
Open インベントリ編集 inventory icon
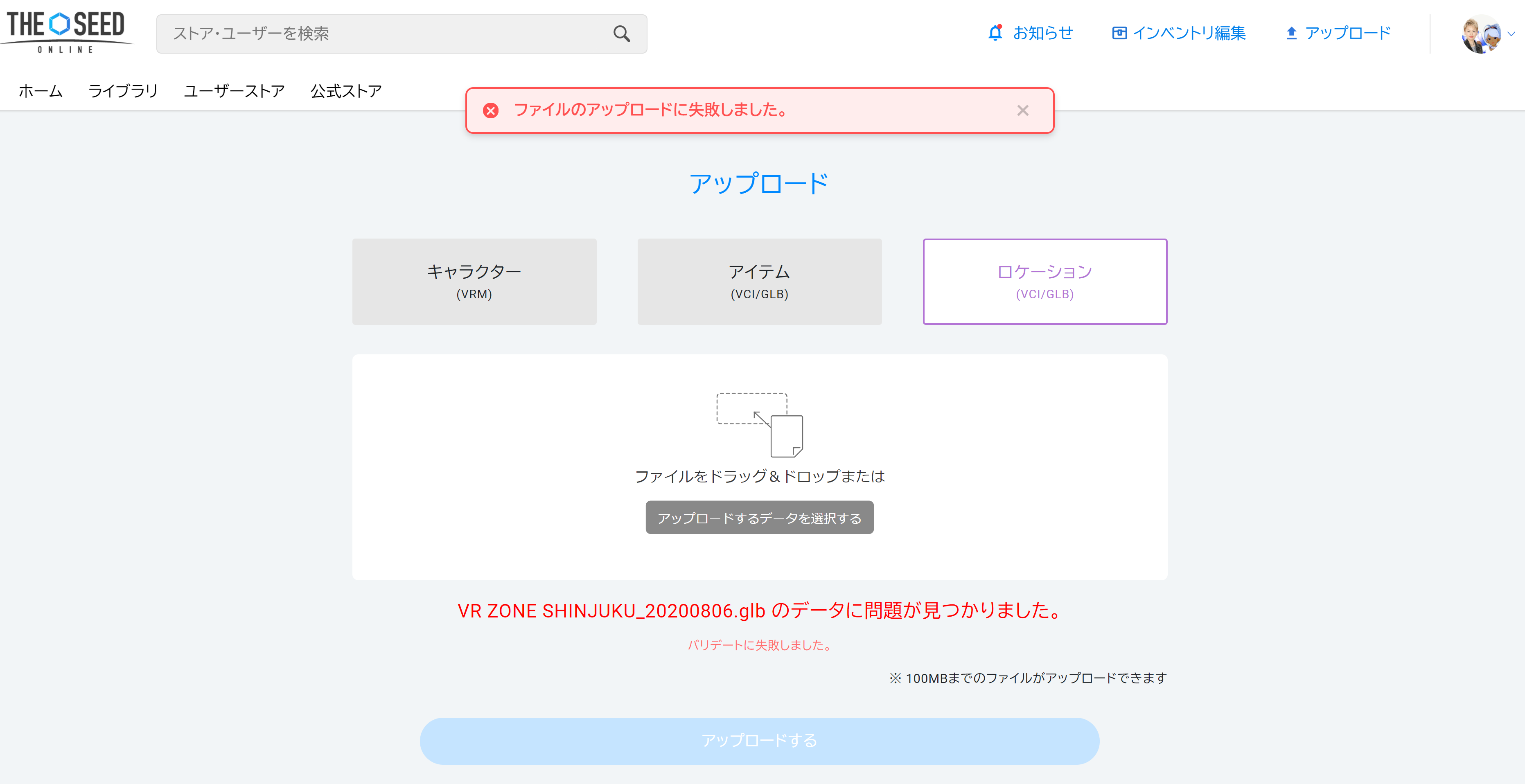(x=1119, y=33)
